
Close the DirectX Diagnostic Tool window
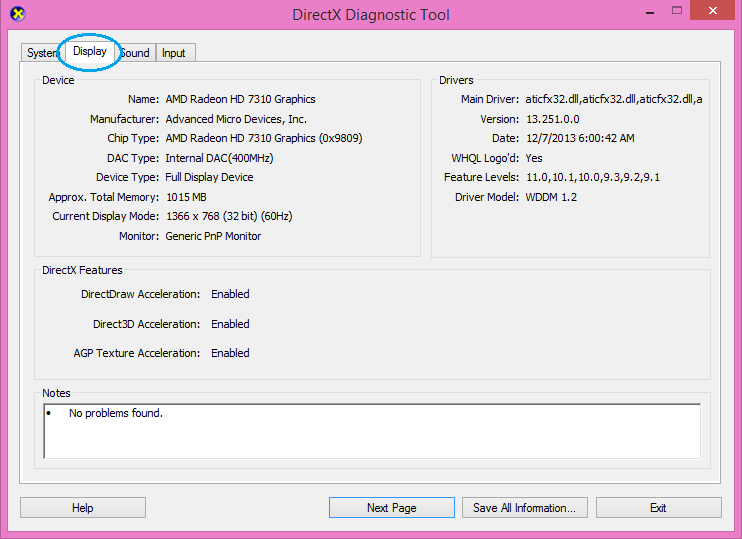pyautogui.click(x=713, y=10)
